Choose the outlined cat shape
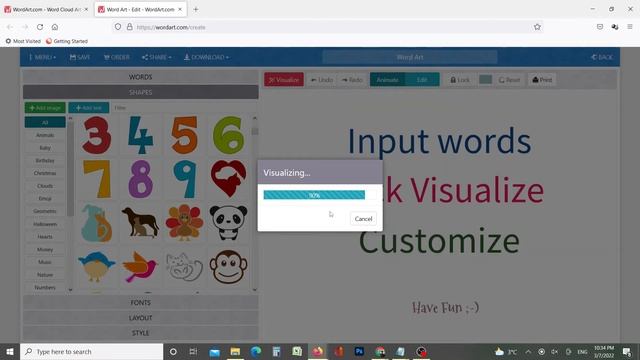The height and width of the screenshot is (360, 640). [184, 267]
